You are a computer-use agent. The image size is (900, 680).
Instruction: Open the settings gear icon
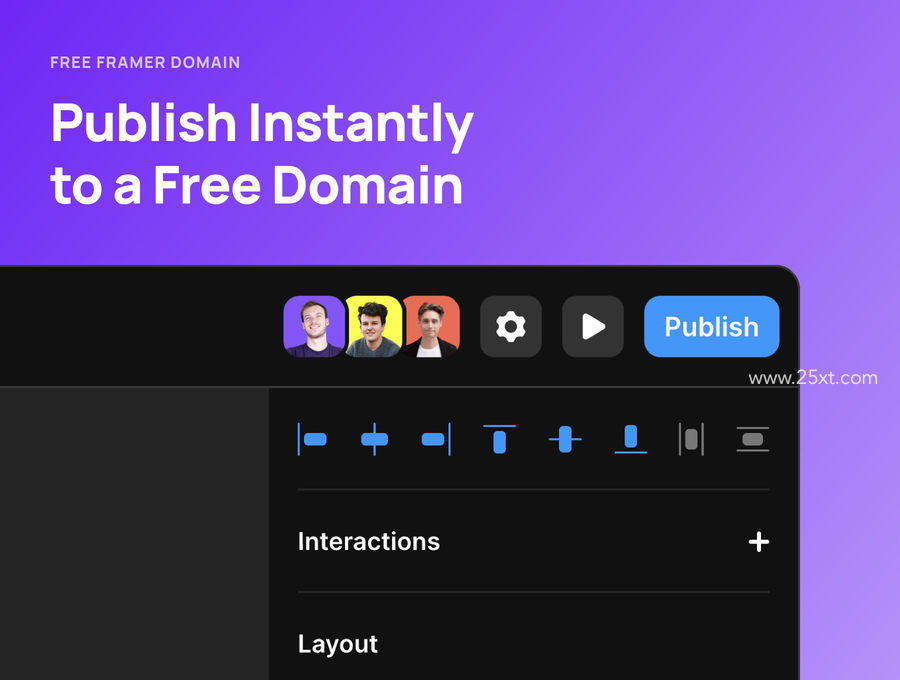click(511, 327)
